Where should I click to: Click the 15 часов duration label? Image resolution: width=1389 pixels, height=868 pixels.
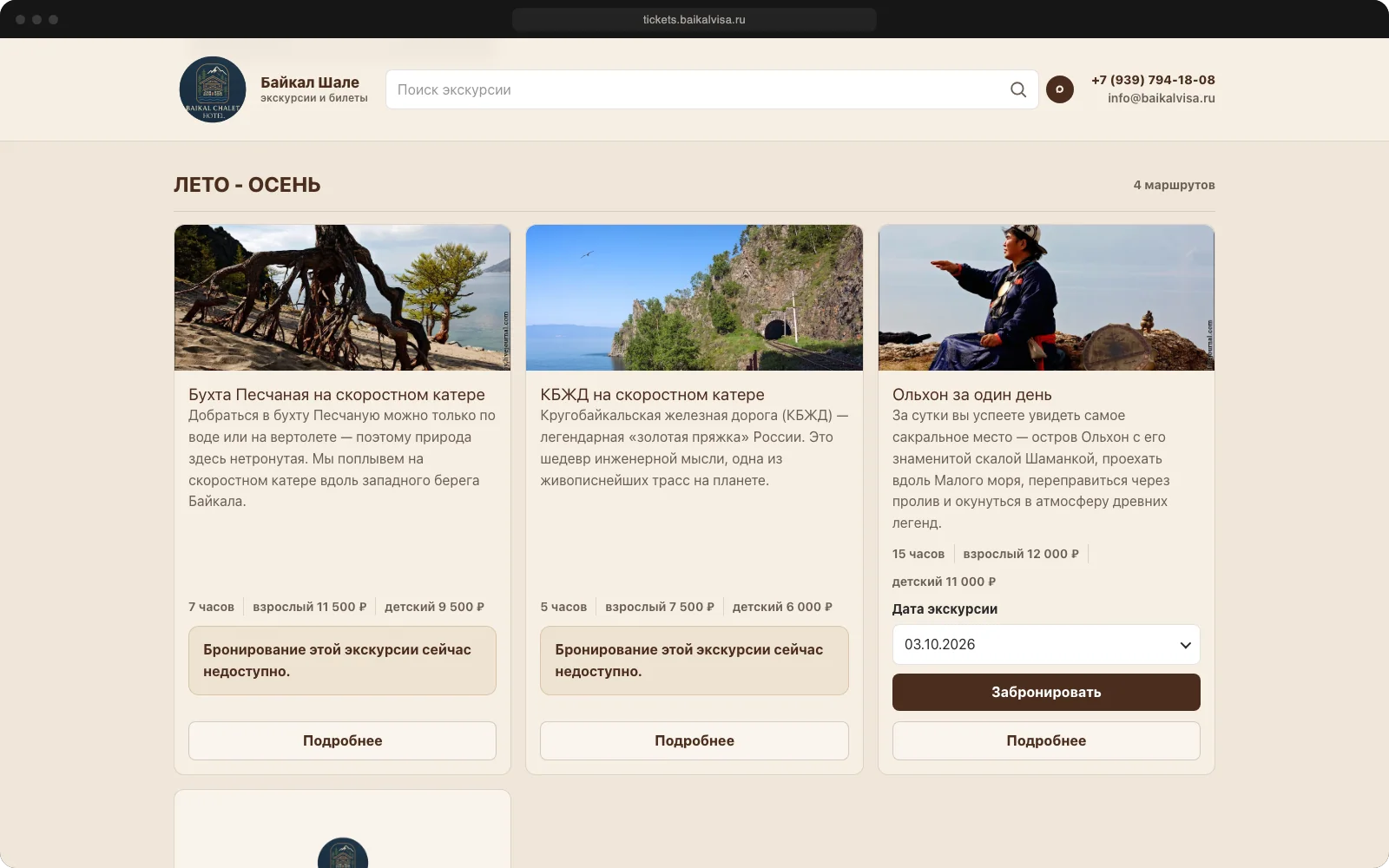(918, 554)
